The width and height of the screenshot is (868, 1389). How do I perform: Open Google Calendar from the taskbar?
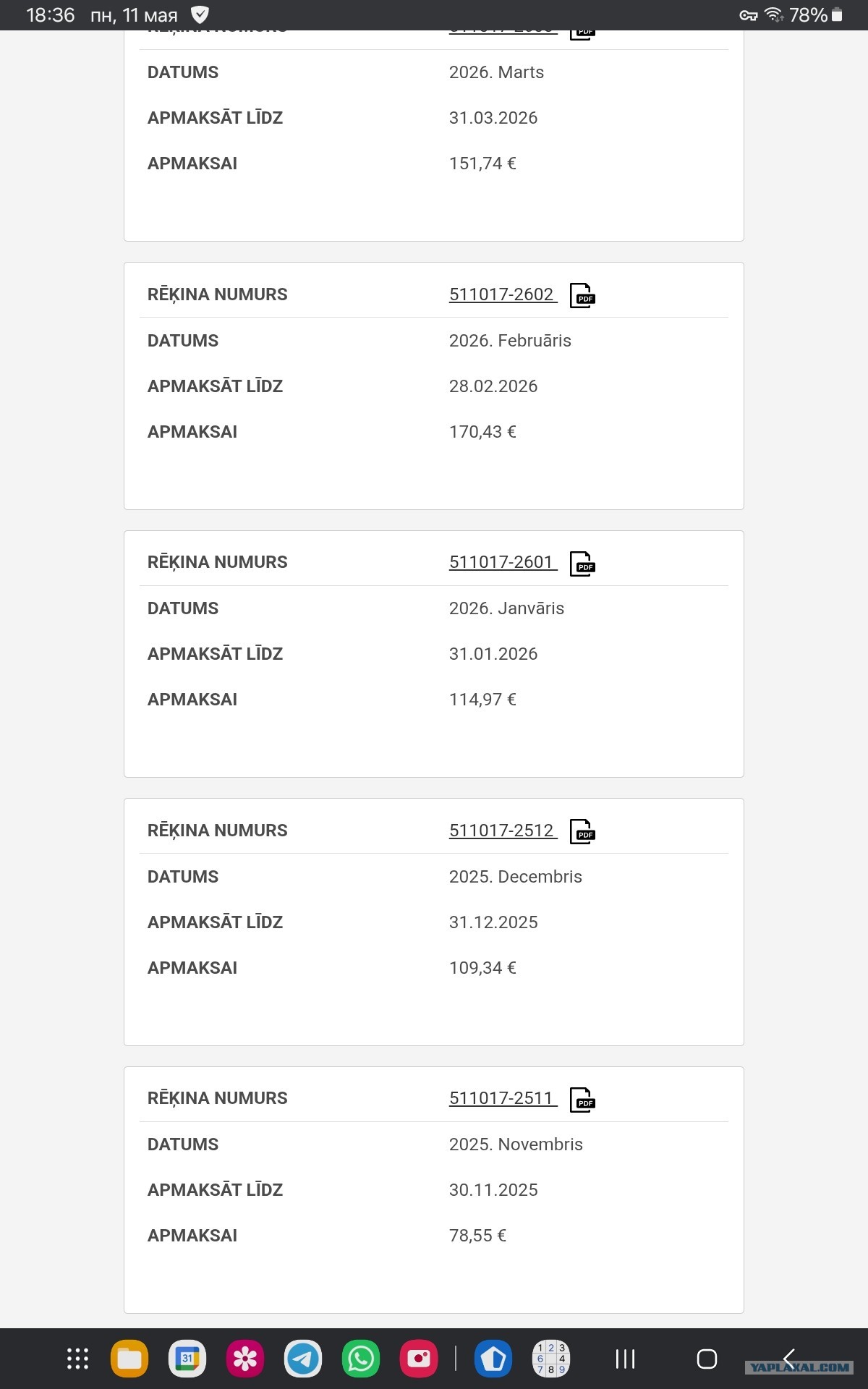tap(187, 1359)
